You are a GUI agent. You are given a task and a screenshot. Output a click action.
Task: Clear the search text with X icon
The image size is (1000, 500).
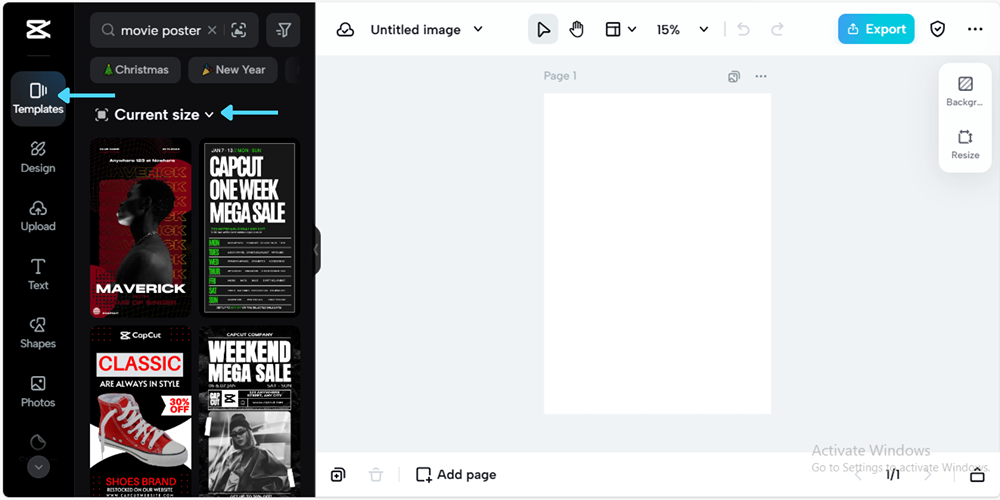click(x=212, y=30)
